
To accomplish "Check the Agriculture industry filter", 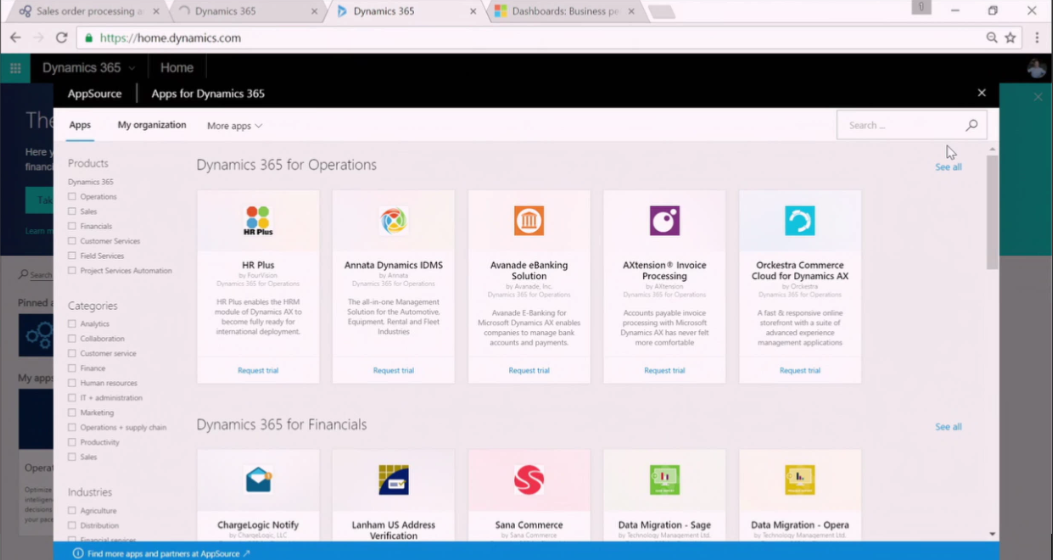I will coord(72,510).
